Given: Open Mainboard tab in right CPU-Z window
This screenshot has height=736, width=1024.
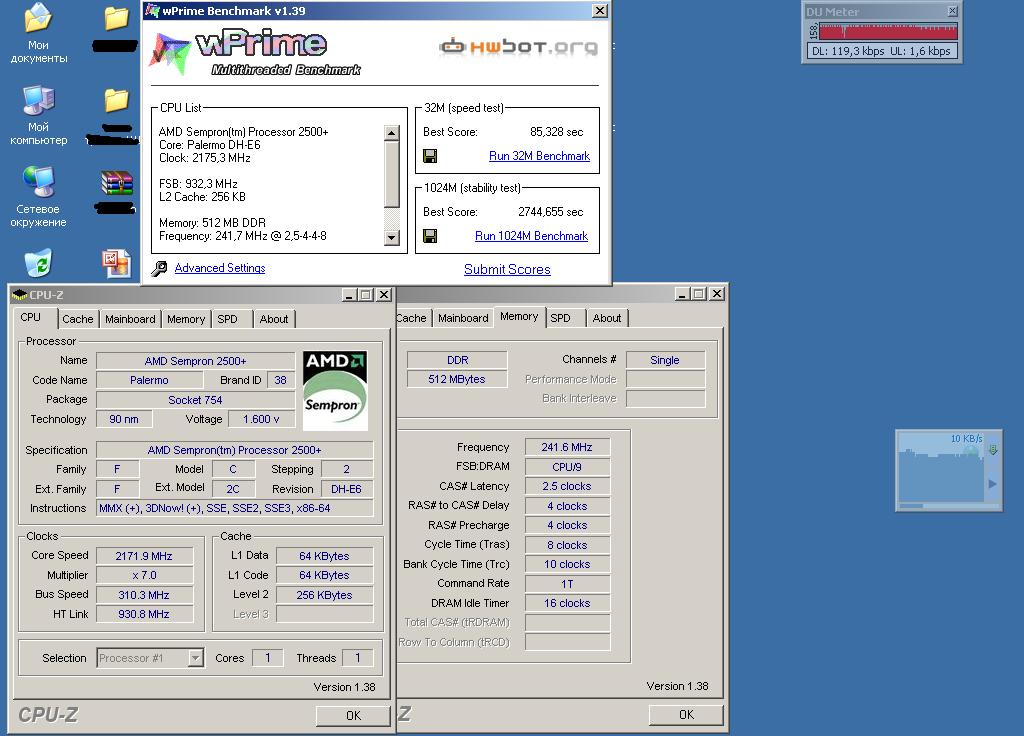Looking at the screenshot, I should point(463,318).
